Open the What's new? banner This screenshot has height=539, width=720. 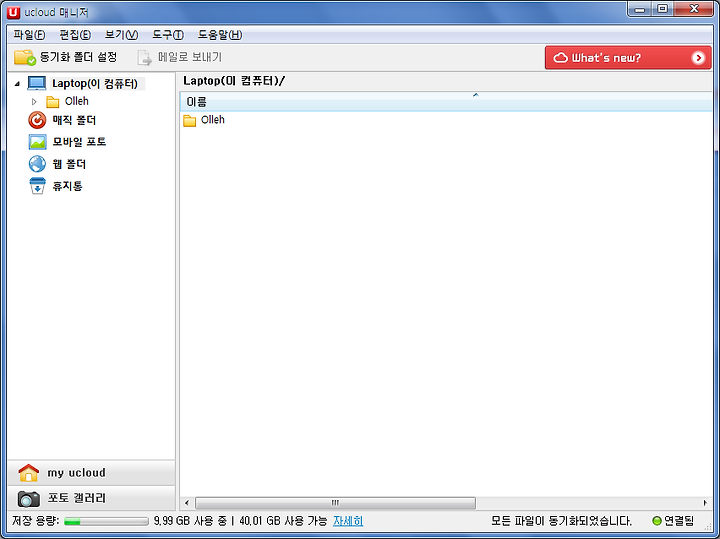pos(628,58)
